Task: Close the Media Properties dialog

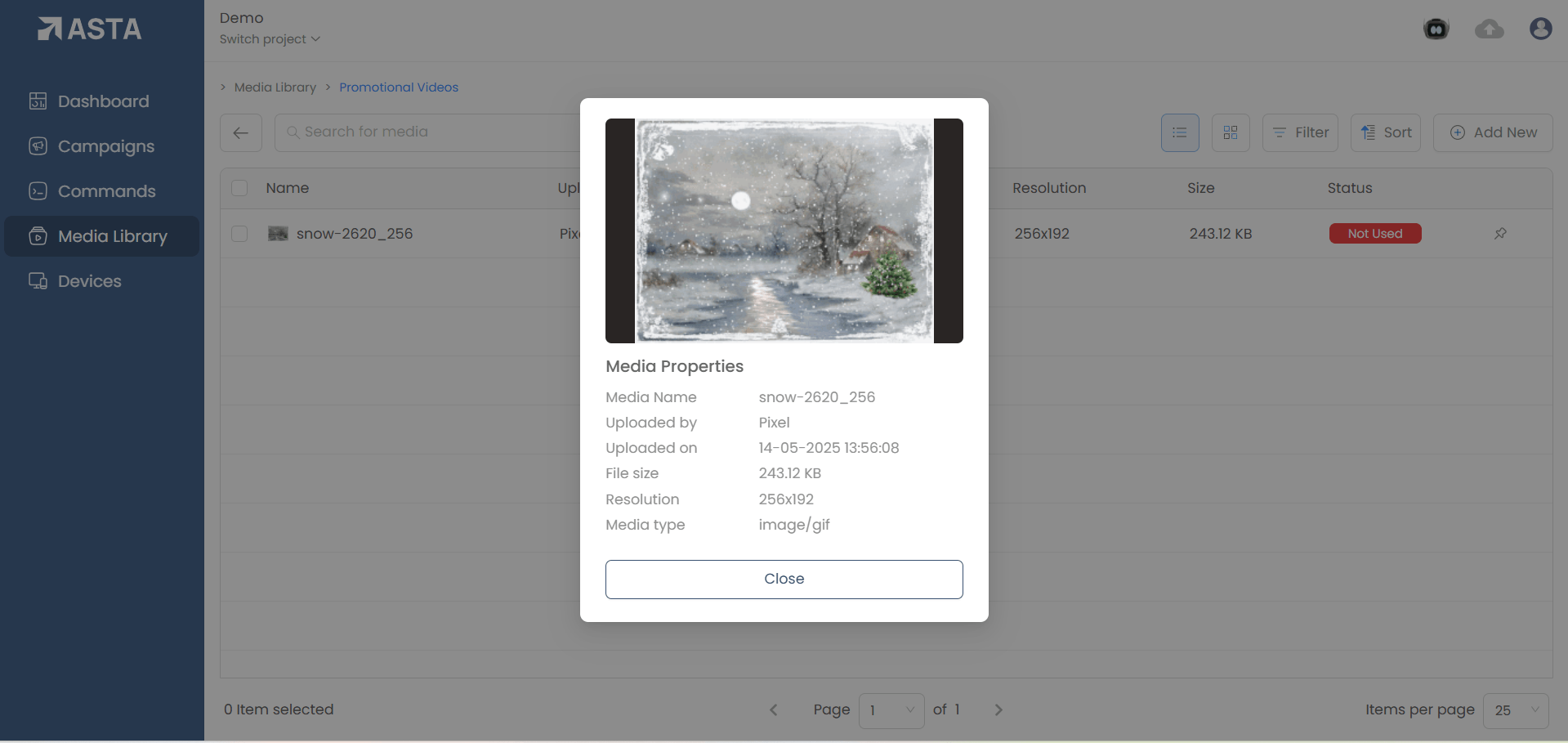Action: (784, 579)
